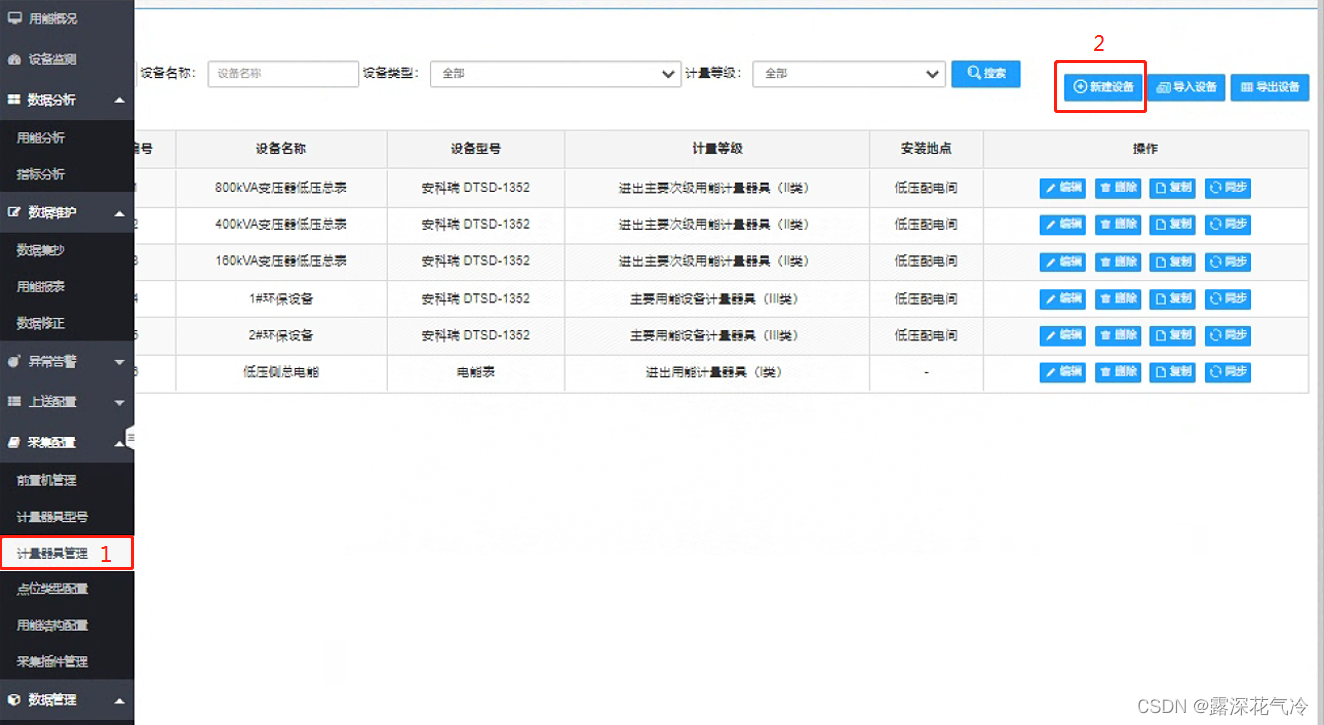Select 前置机管理 submenu item
The height and width of the screenshot is (725, 1324).
[67, 480]
